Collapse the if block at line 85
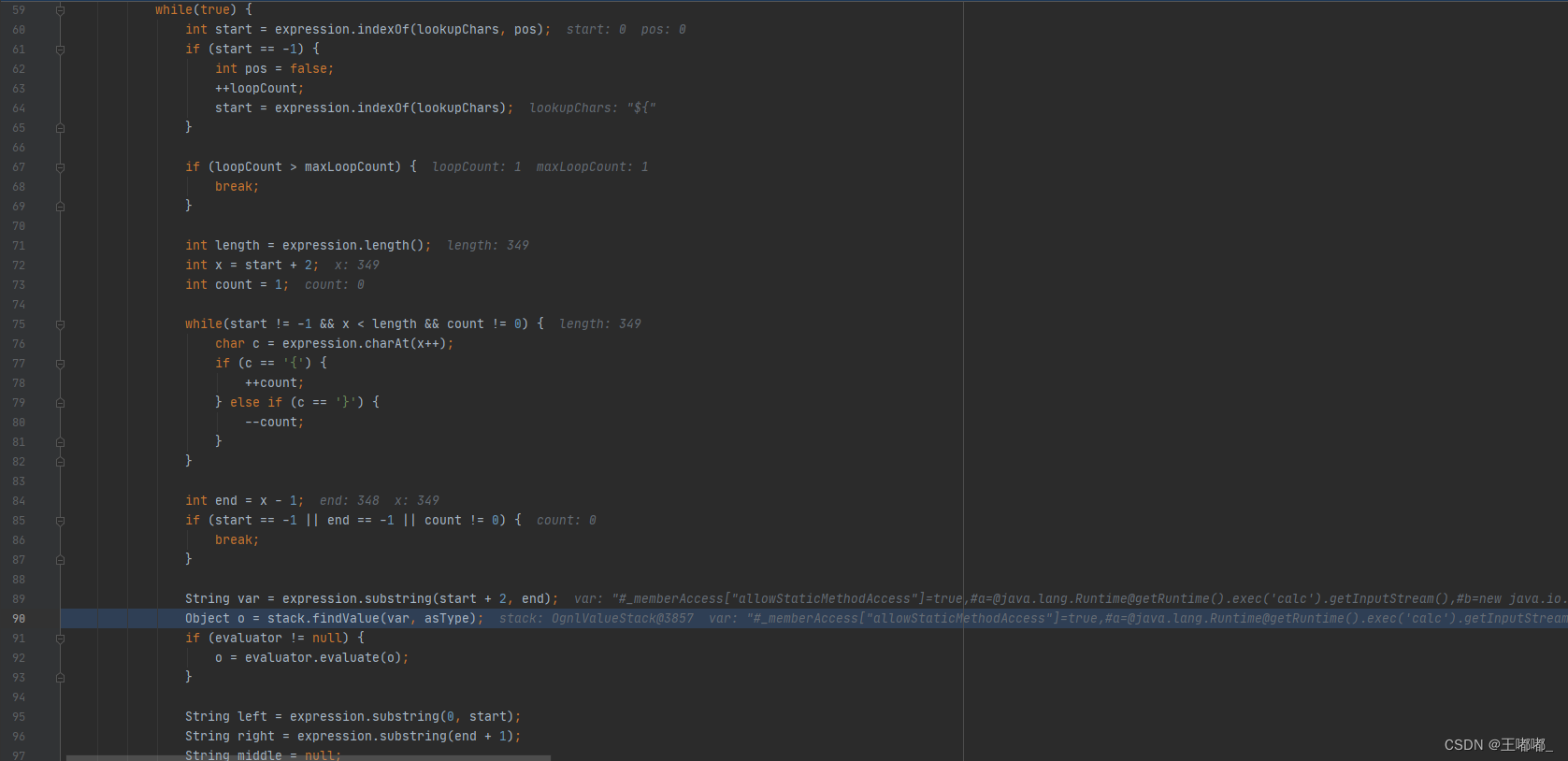 (60, 521)
